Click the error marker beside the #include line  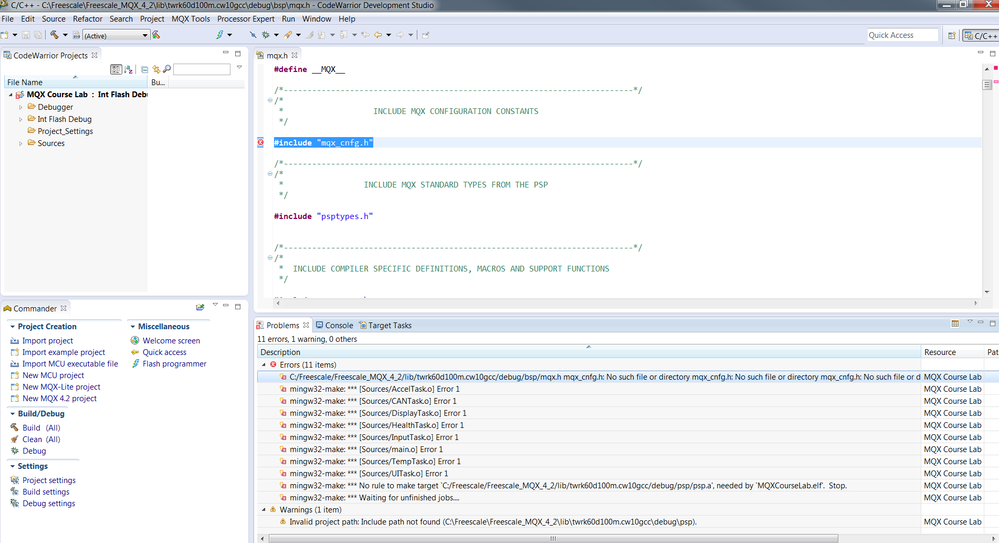[x=261, y=143]
